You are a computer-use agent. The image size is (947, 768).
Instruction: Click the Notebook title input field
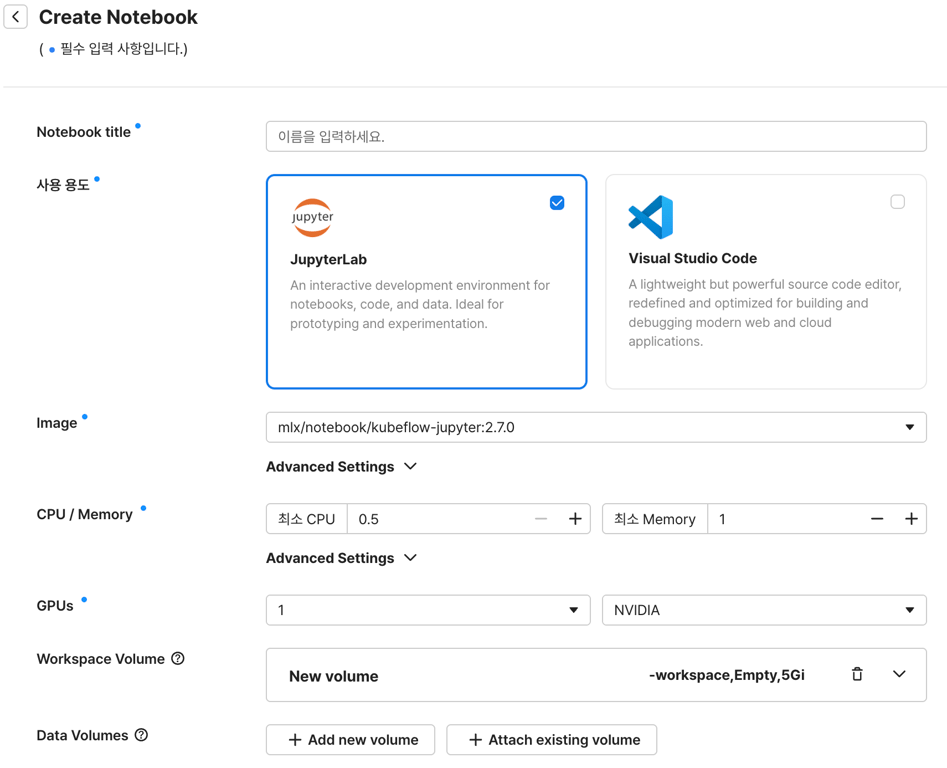tap(596, 136)
